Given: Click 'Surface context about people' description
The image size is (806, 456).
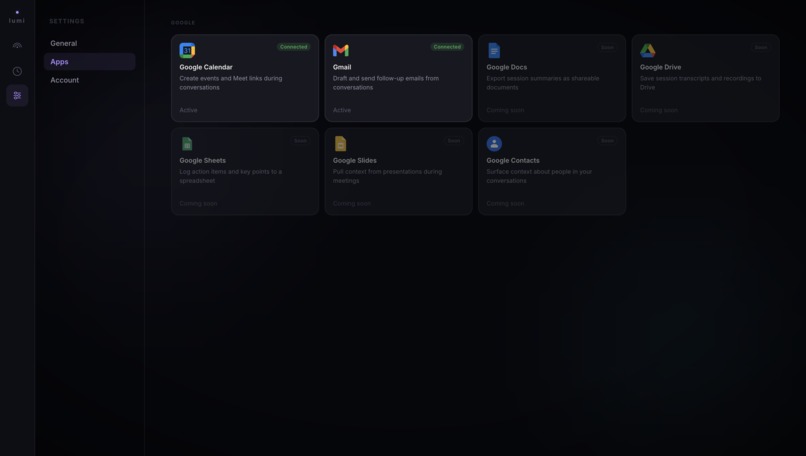Looking at the screenshot, I should (x=539, y=176).
